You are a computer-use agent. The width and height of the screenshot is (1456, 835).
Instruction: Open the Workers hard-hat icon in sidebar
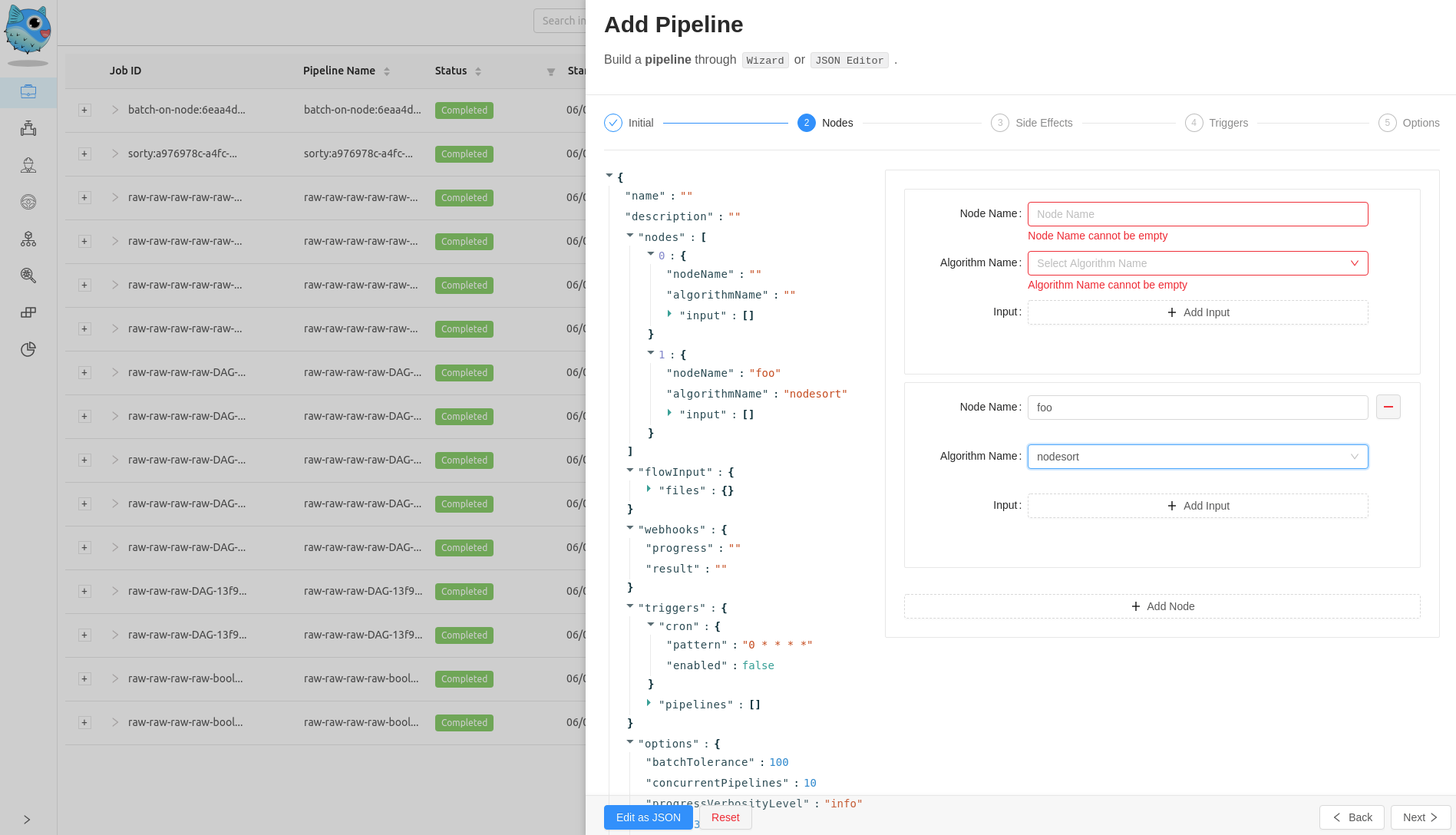[28, 166]
